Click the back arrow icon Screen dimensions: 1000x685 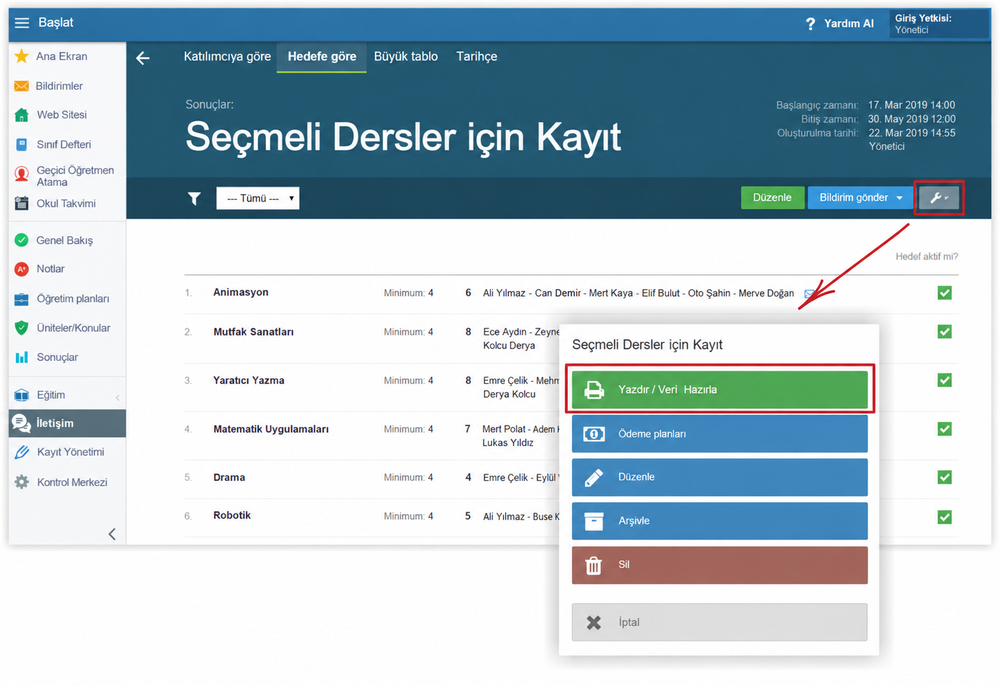(143, 58)
